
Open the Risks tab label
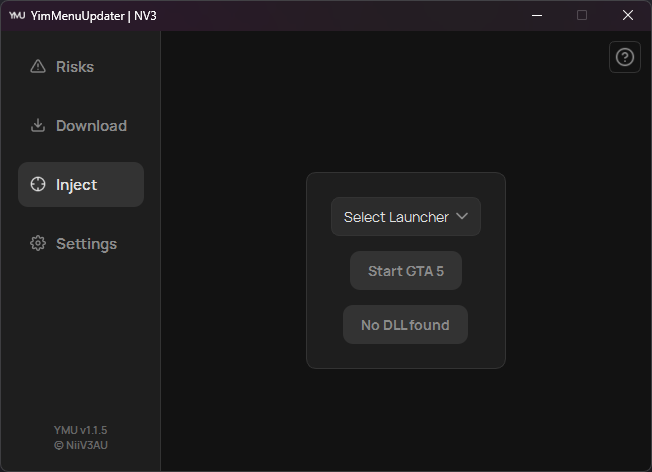[x=75, y=67]
